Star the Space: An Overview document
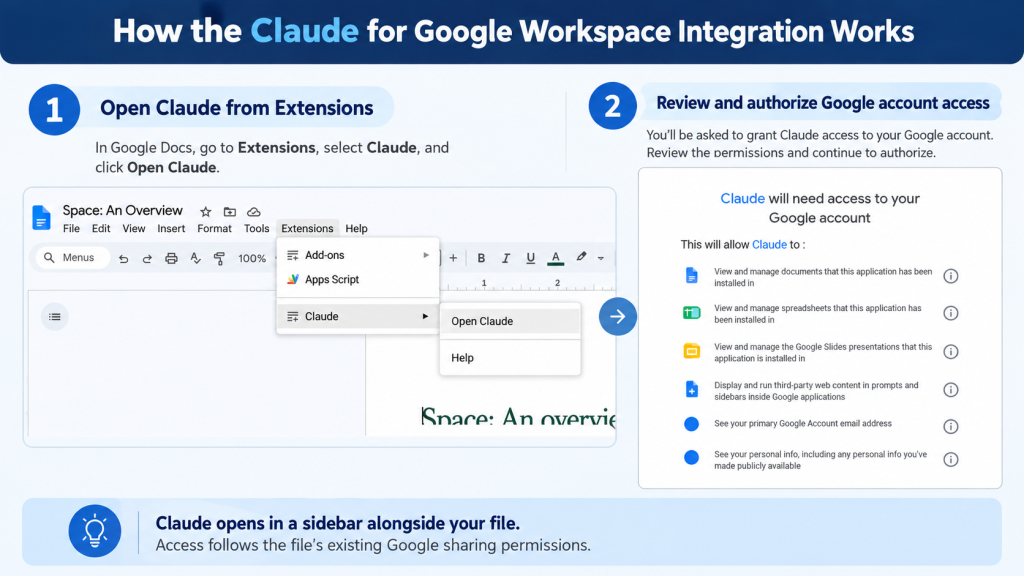Screen dimensions: 1024x576 [206, 212]
